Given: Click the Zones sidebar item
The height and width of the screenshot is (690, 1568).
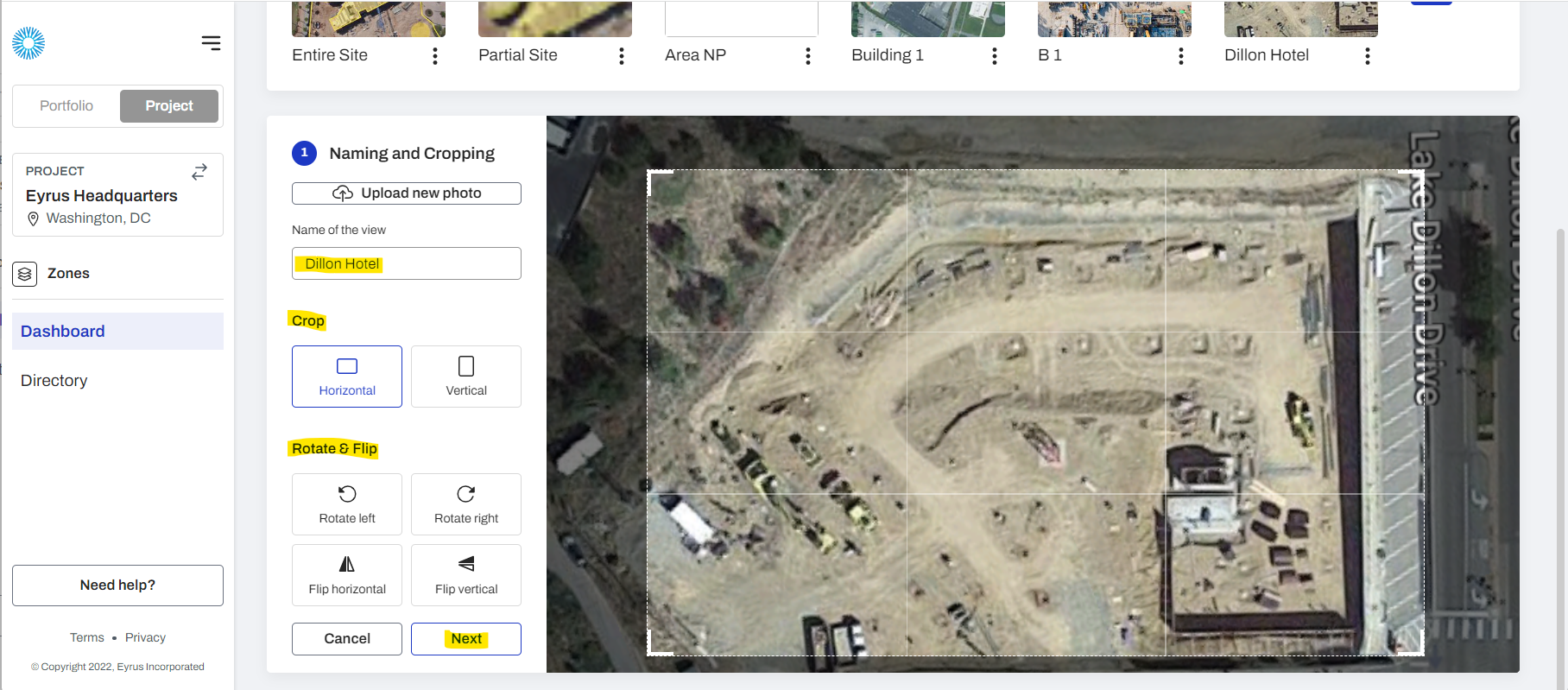Looking at the screenshot, I should [68, 274].
